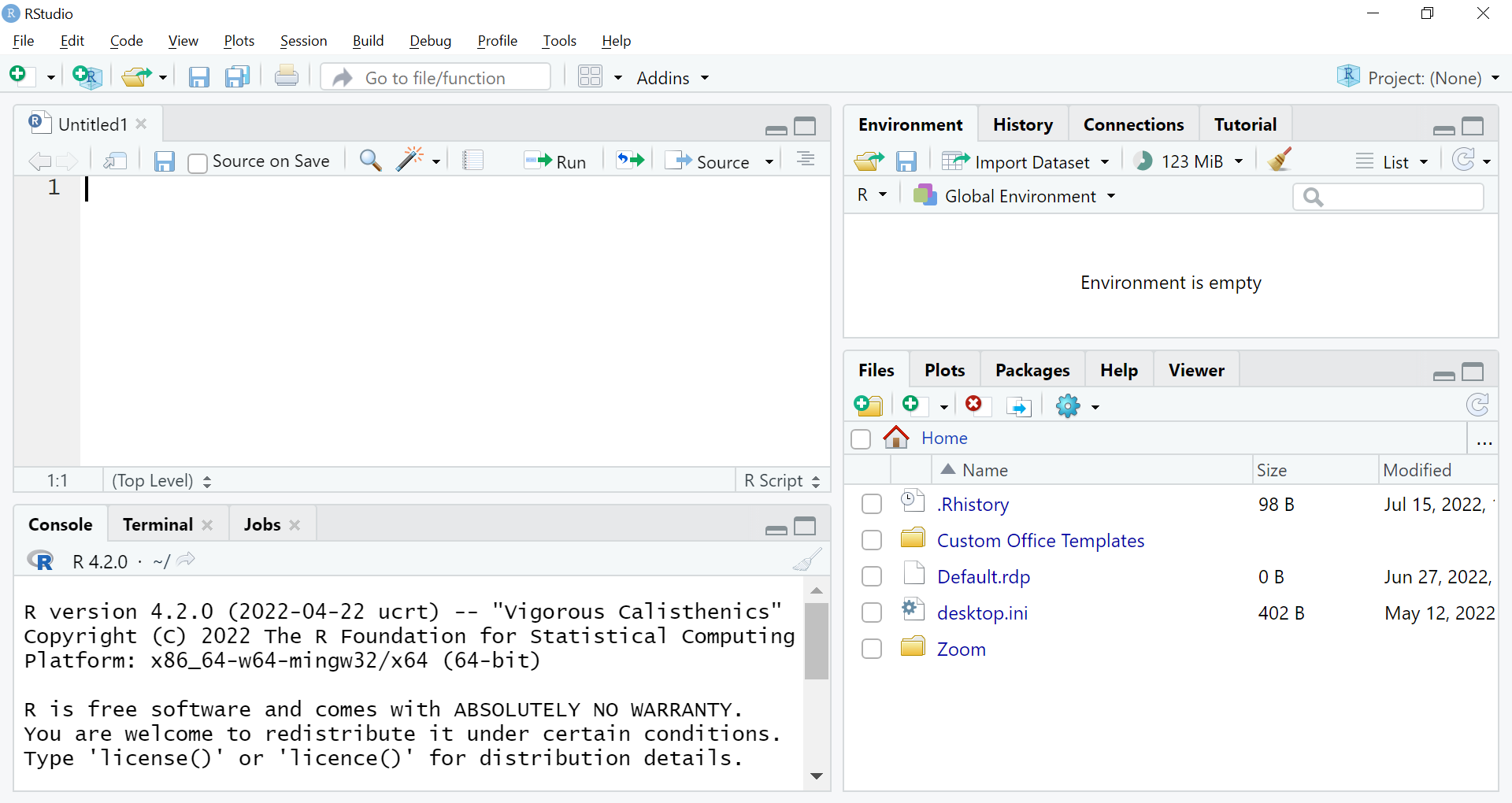This screenshot has width=1512, height=803.
Task: Open R language selector dropdown
Action: (872, 194)
